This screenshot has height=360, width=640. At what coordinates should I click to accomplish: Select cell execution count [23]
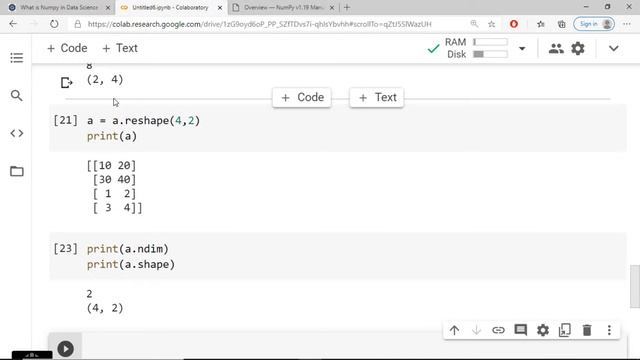click(65, 249)
